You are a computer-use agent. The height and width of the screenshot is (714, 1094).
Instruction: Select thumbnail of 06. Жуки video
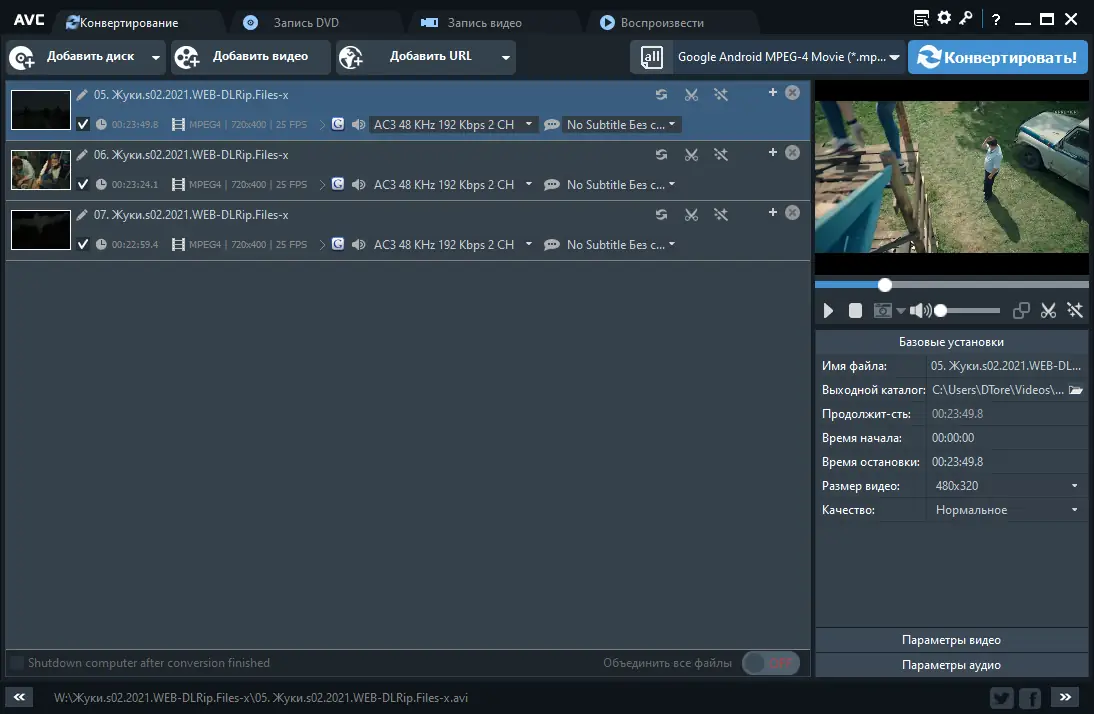[41, 170]
